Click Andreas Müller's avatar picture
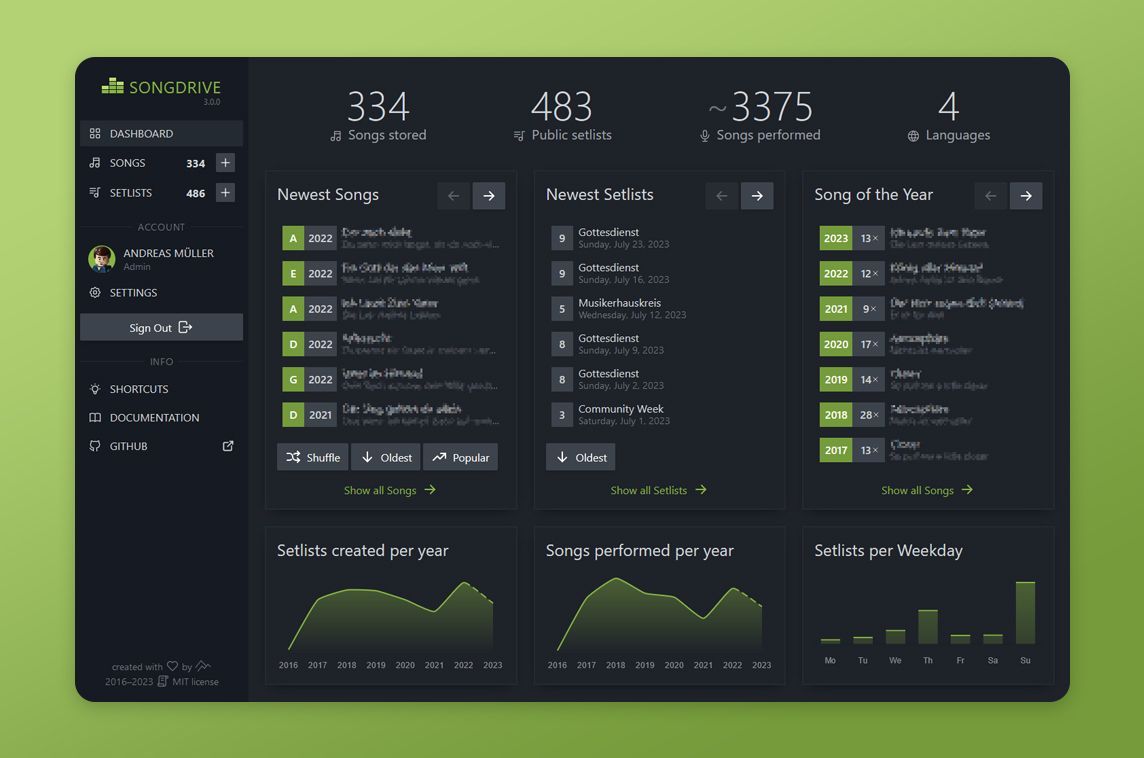Viewport: 1144px width, 758px height. coord(101,258)
